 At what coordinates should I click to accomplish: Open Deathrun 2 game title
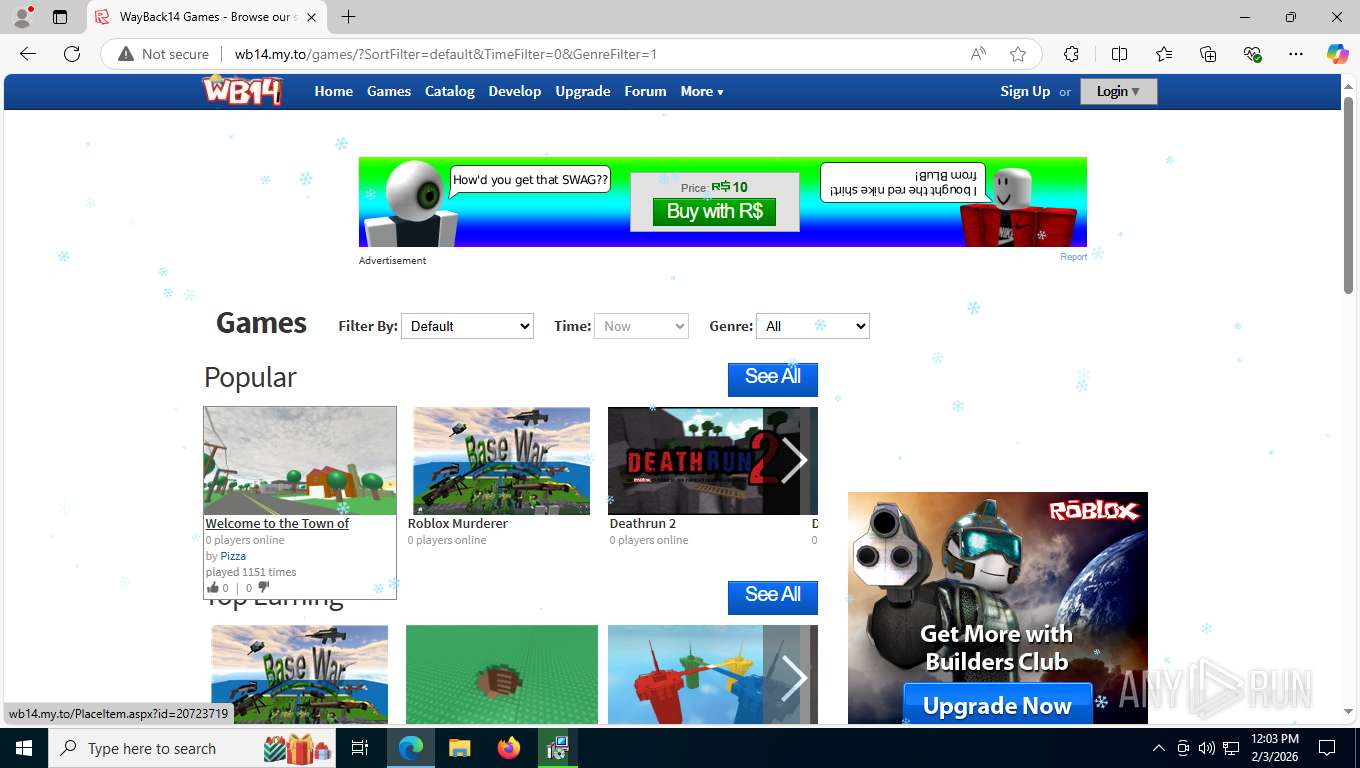click(x=643, y=523)
